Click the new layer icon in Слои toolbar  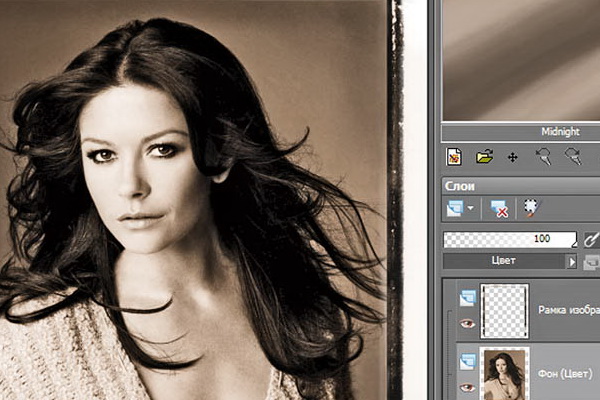click(x=455, y=208)
